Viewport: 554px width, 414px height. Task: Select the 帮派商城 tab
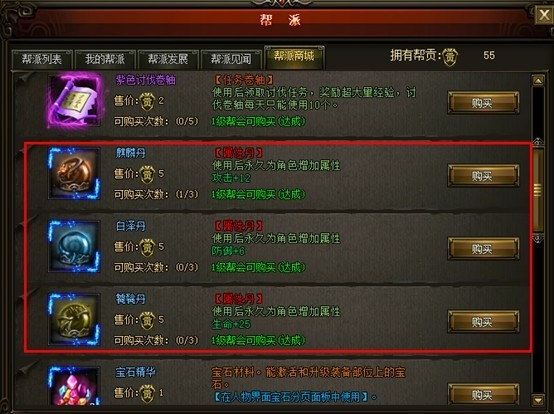[x=294, y=57]
